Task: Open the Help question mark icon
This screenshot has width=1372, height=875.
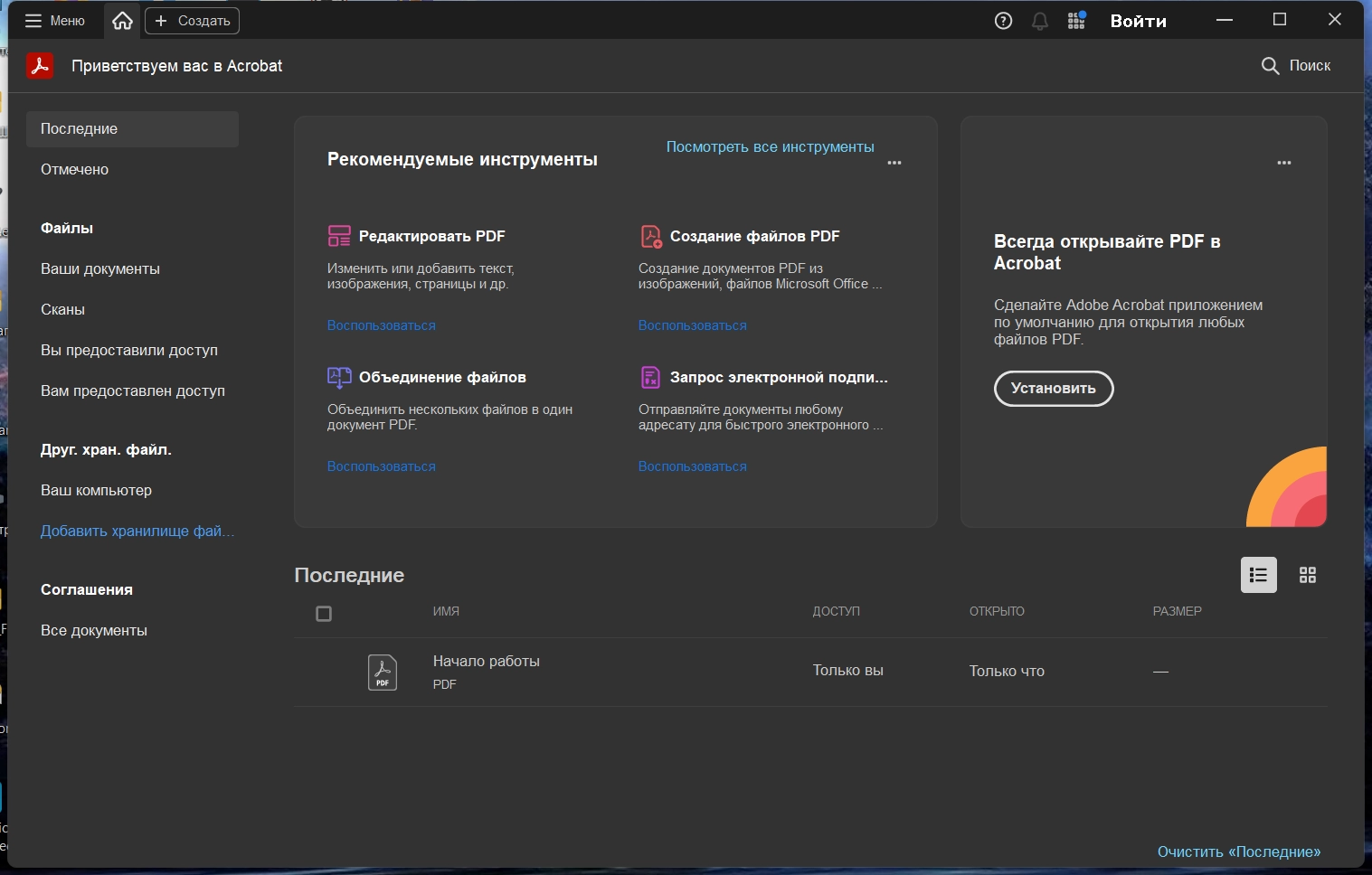Action: 1003,21
